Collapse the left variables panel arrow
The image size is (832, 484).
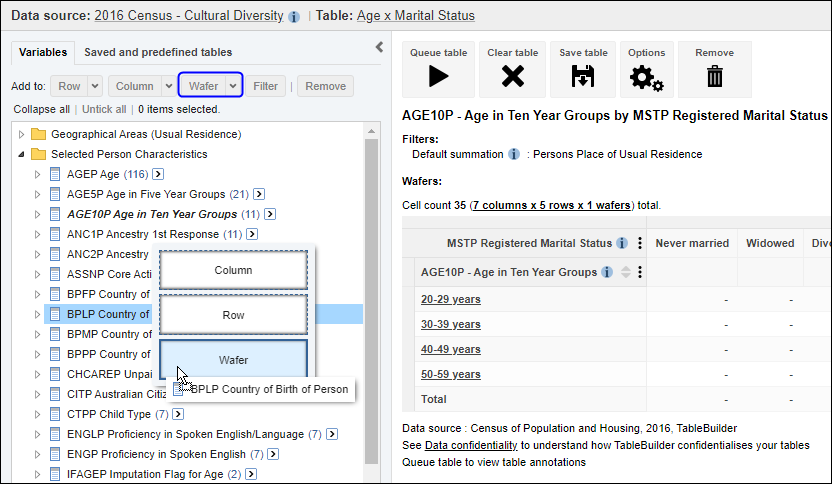tap(379, 47)
